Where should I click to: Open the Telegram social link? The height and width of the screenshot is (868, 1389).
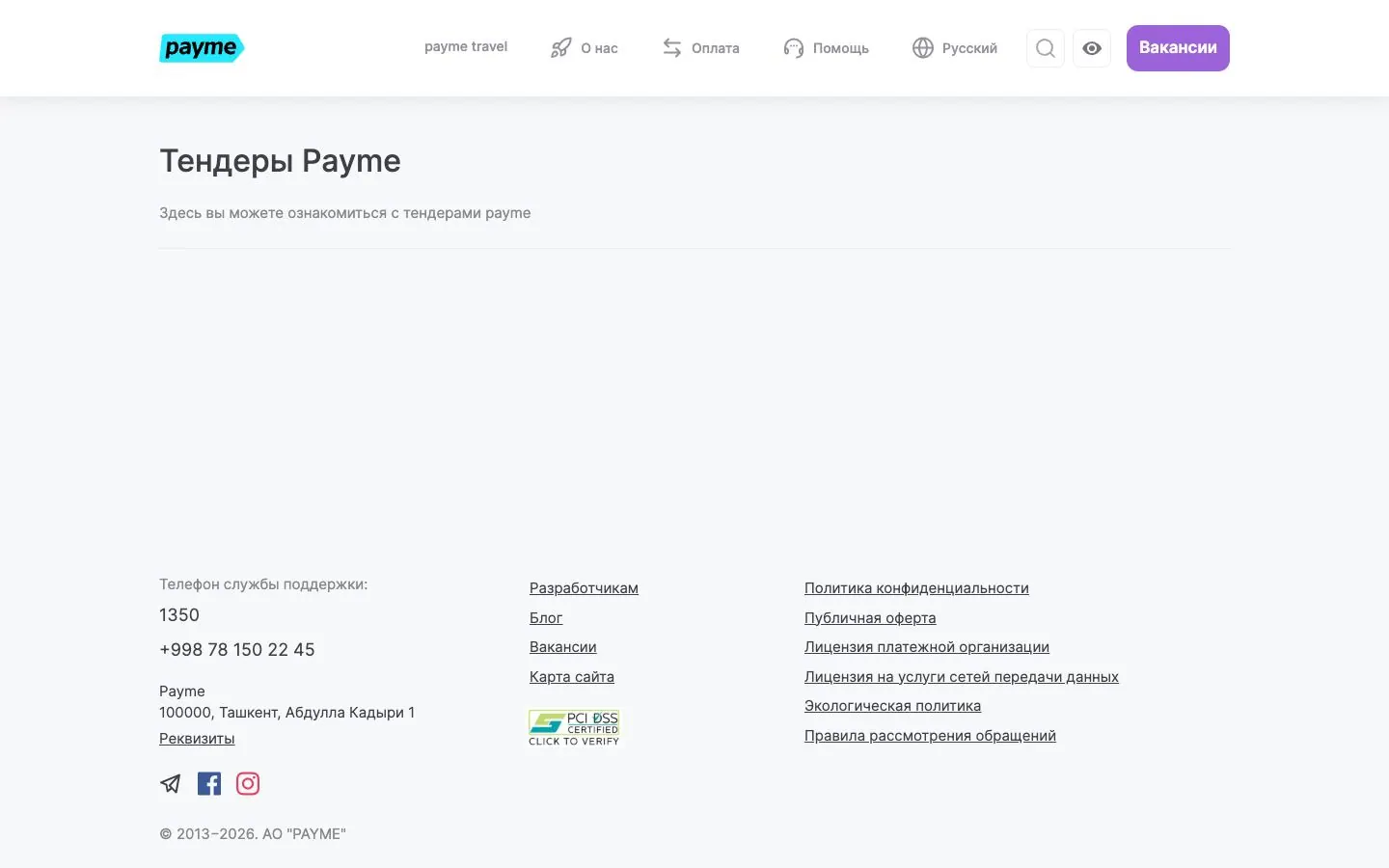171,783
